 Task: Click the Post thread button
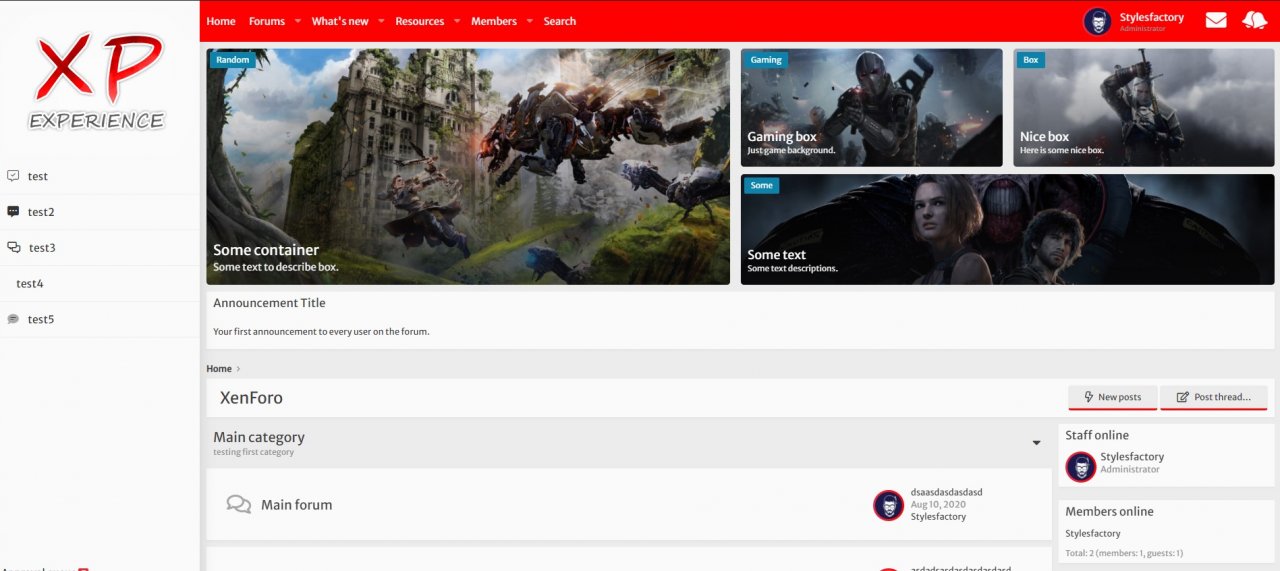coord(1213,397)
